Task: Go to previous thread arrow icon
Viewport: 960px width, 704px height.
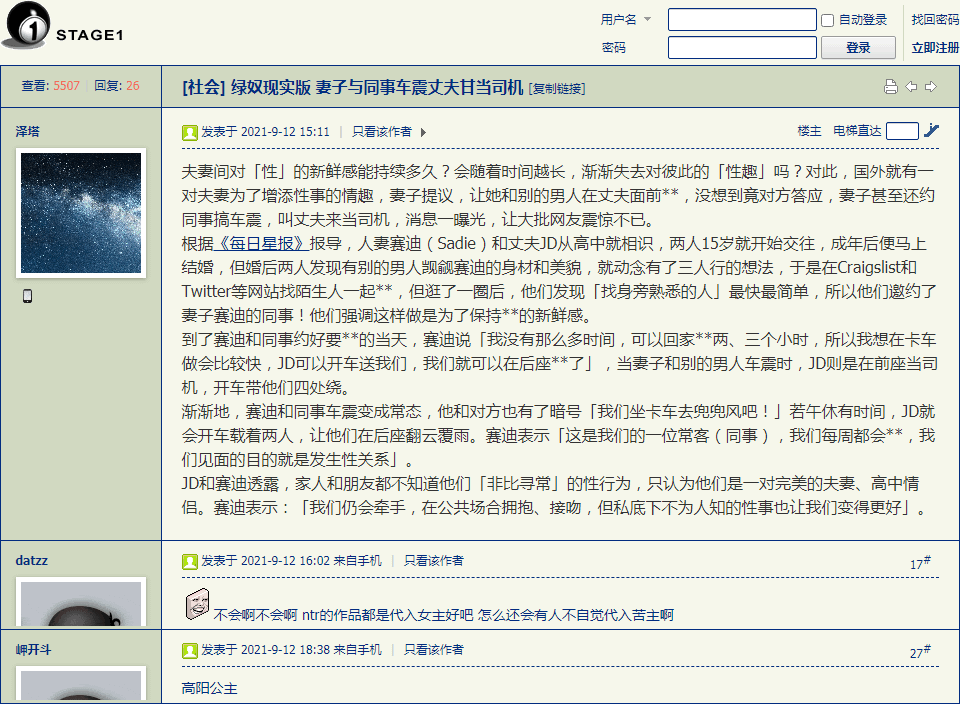Action: coord(911,87)
